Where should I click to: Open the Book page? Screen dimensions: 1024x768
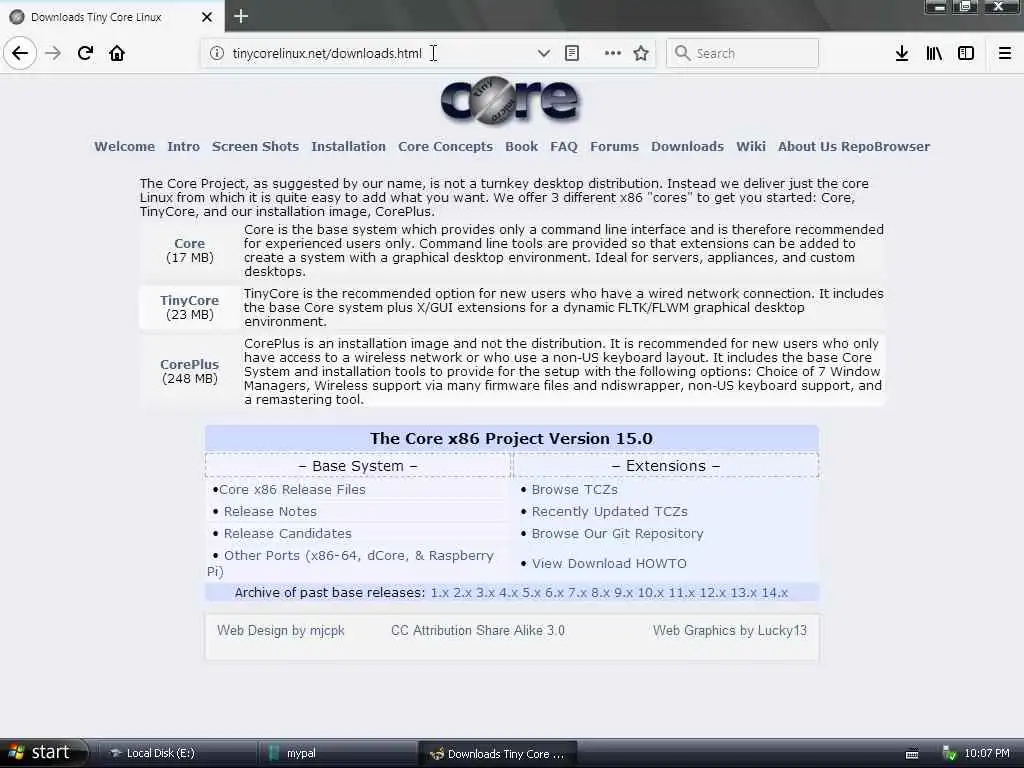[x=522, y=146]
